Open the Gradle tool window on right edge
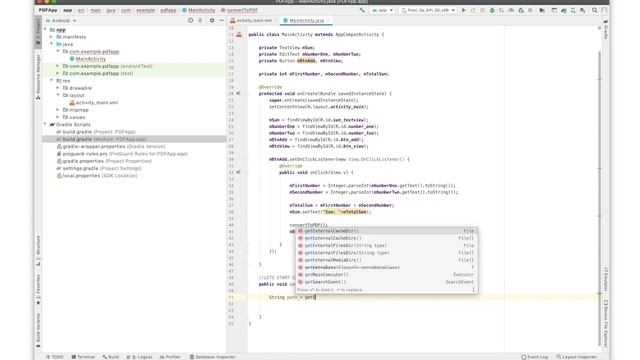This screenshot has height=360, width=640. coord(606,30)
